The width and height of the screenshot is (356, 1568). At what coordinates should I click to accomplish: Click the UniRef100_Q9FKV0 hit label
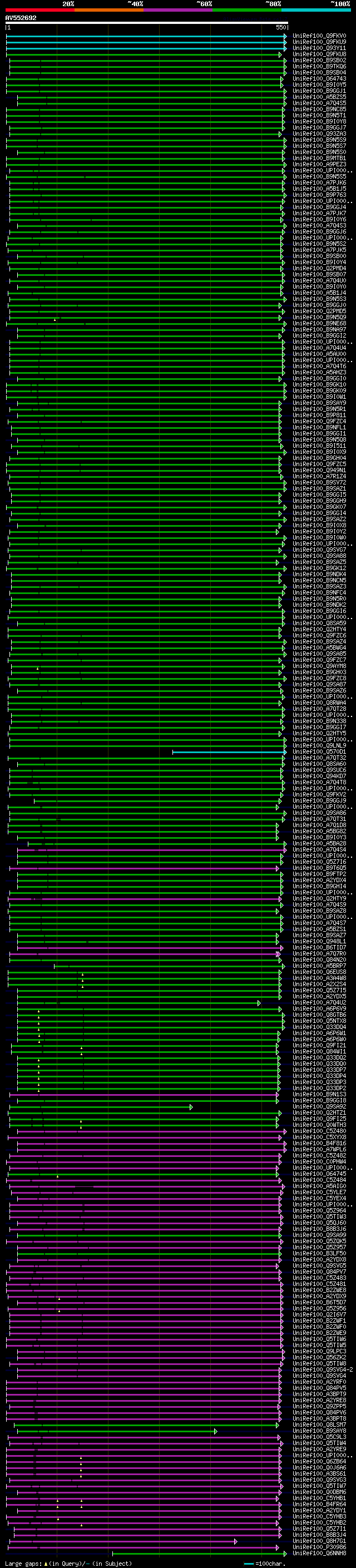[319, 36]
